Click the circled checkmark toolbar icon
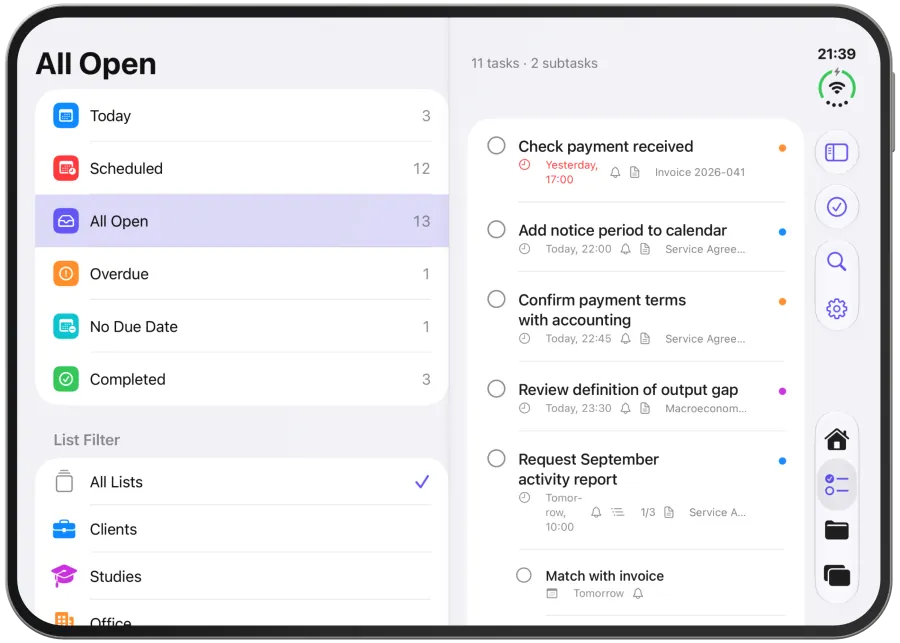Viewport: 900px width, 643px height. click(837, 207)
